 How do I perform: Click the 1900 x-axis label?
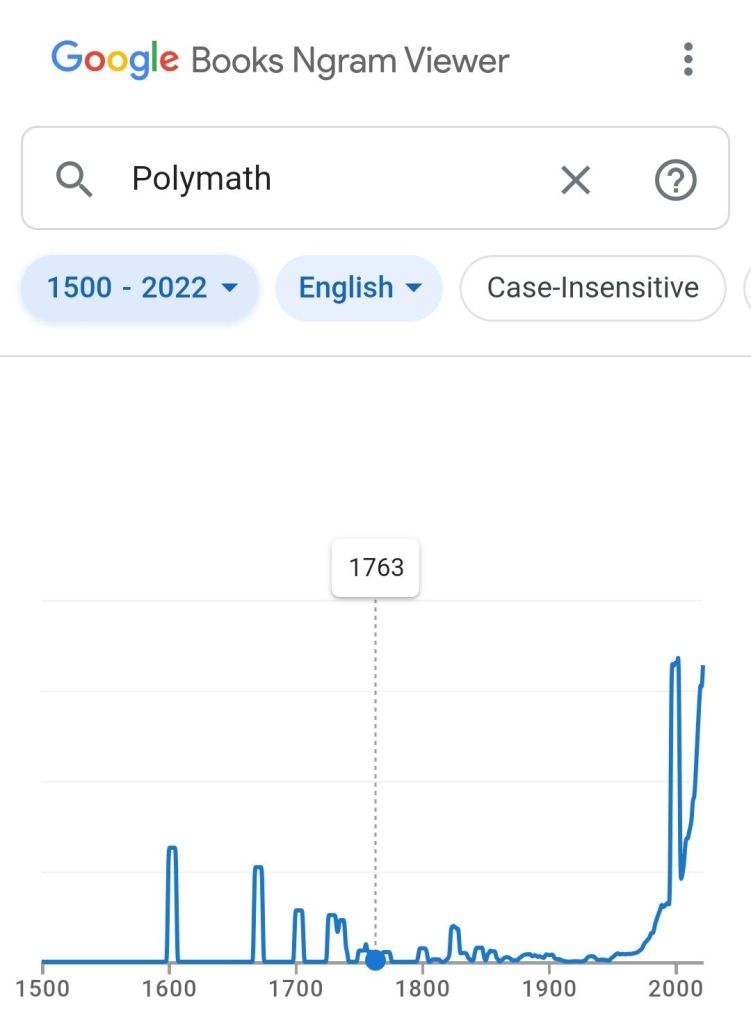(x=548, y=989)
